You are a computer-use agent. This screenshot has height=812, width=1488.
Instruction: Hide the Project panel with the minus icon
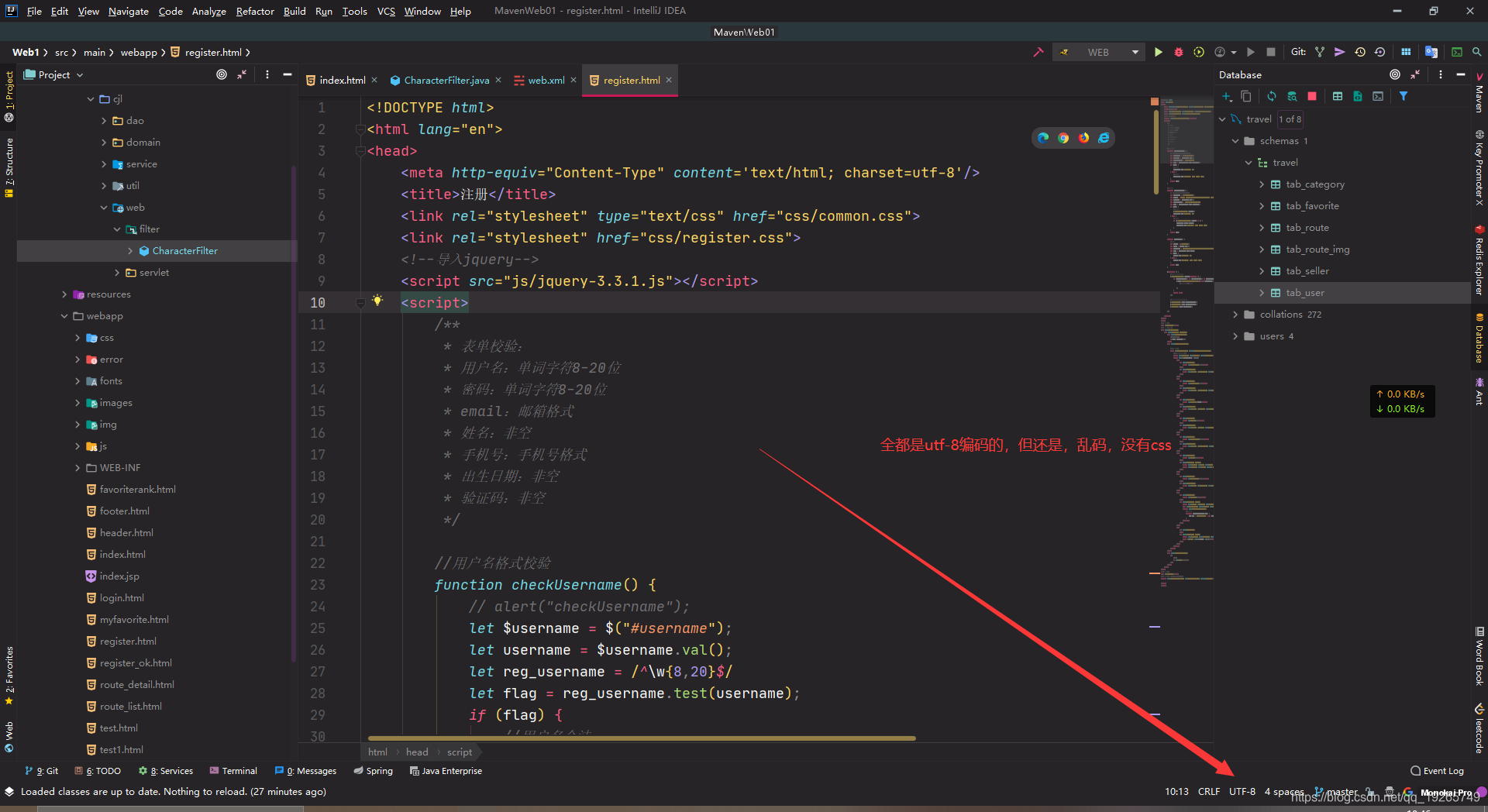point(288,74)
